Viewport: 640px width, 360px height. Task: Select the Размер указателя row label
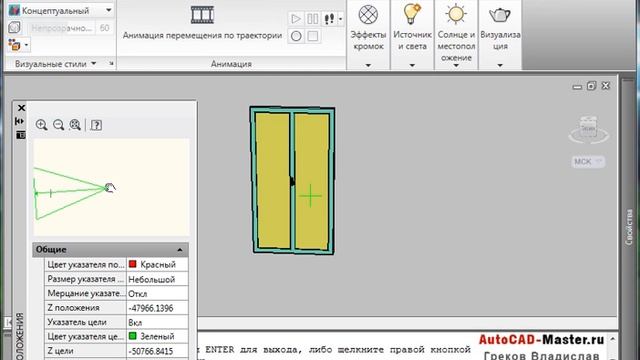click(85, 279)
